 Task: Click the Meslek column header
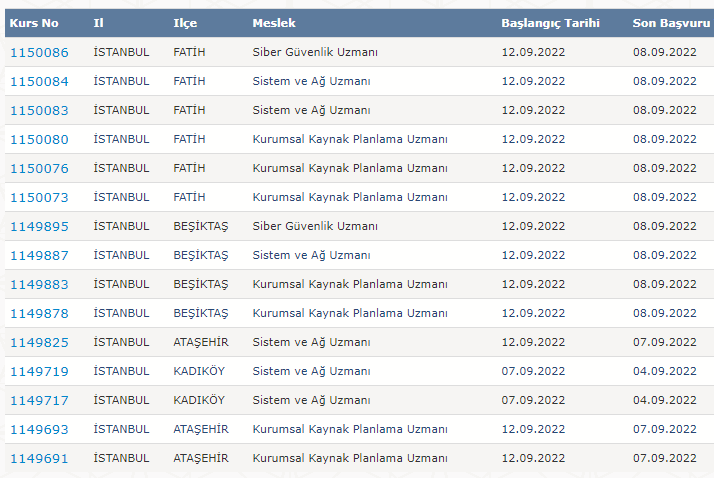272,23
